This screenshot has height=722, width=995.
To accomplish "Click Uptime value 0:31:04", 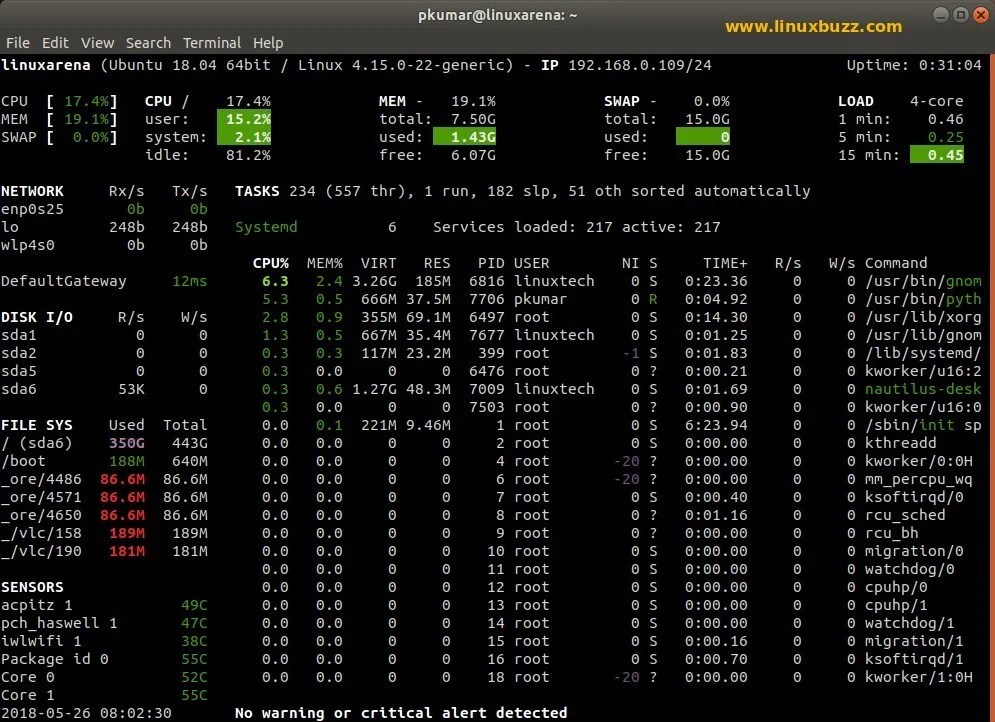I will tap(950, 65).
